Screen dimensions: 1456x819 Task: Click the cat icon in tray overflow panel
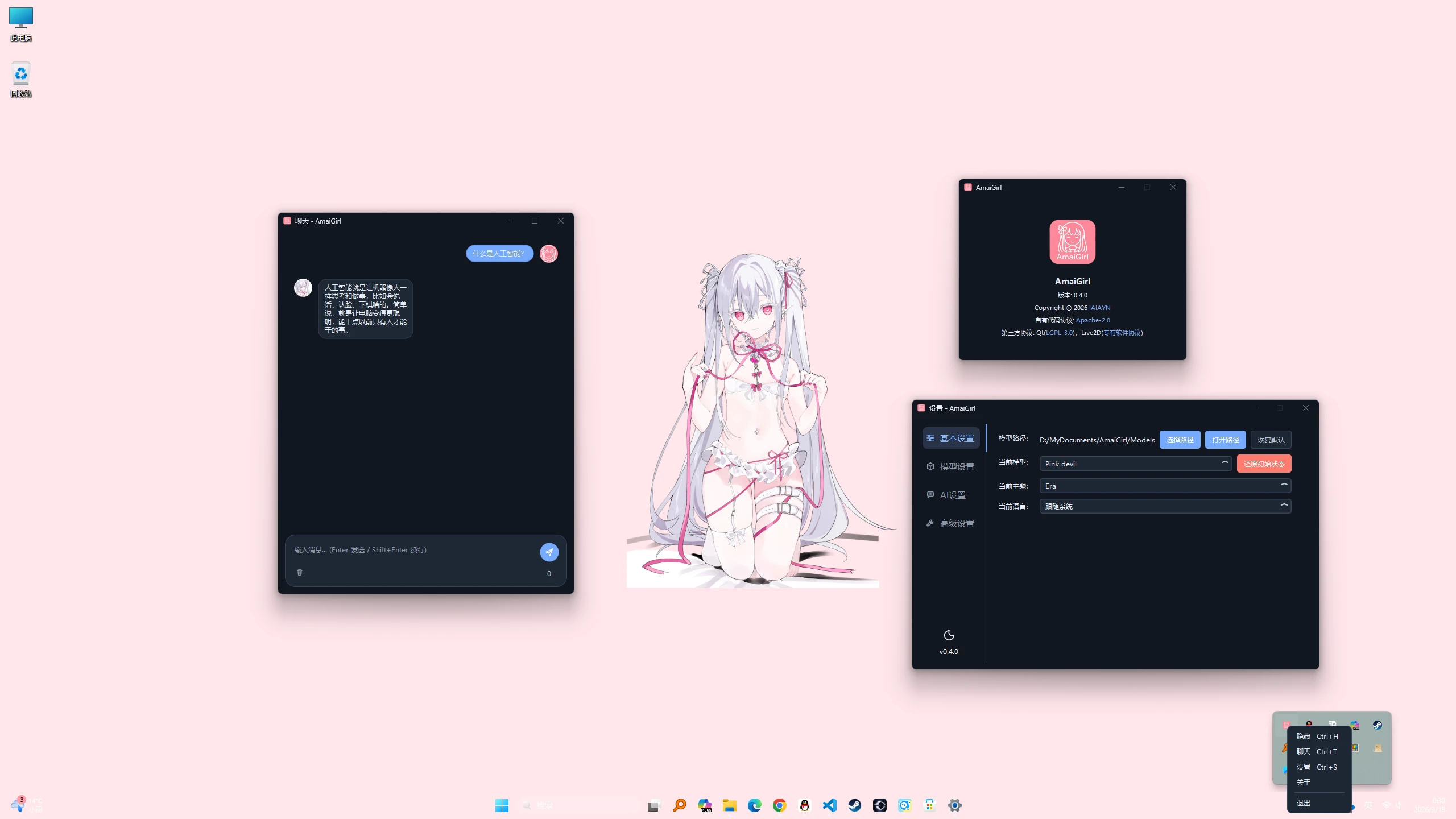1377,748
